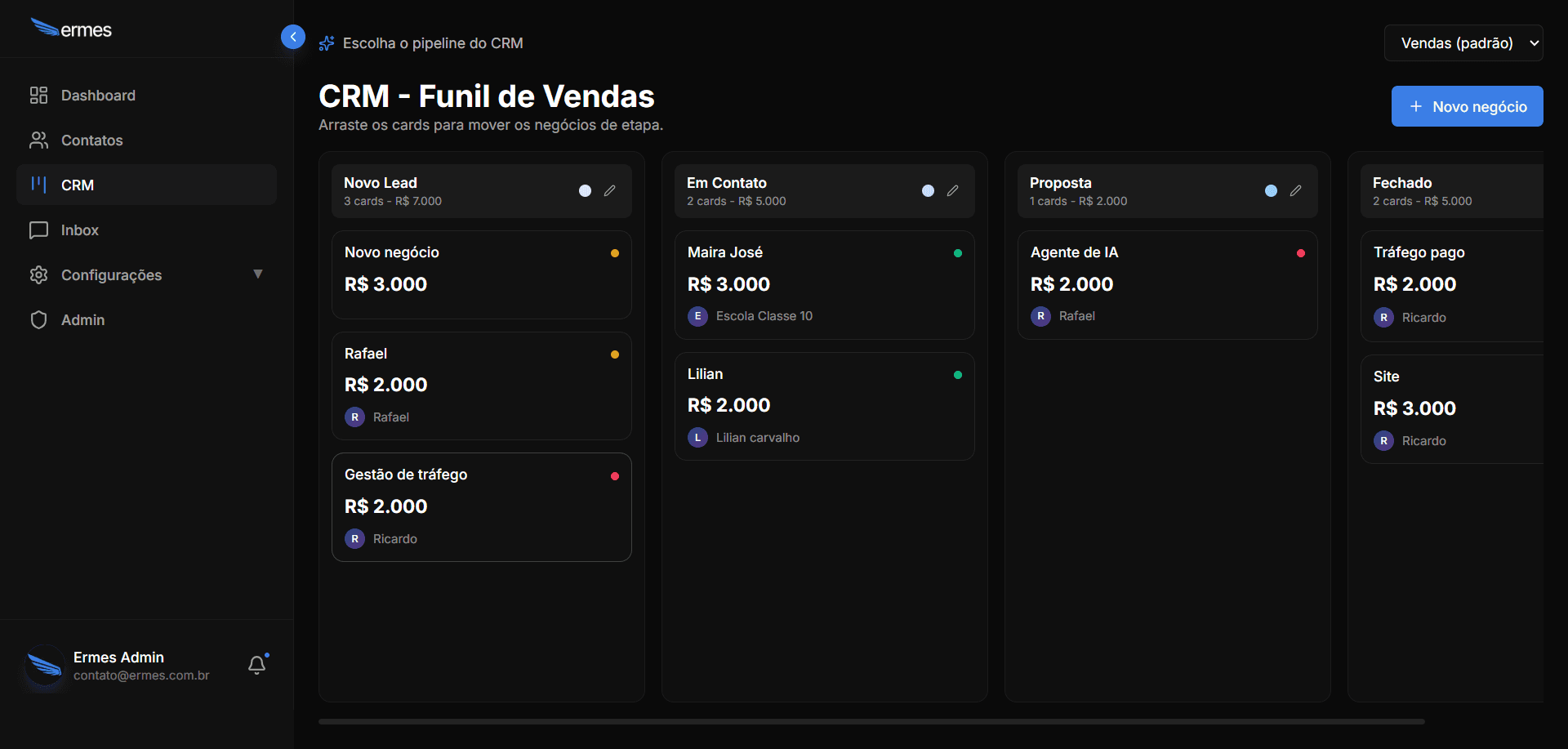The image size is (1568, 749).
Task: Click the CRM funnel icon in sidebar
Action: (38, 185)
